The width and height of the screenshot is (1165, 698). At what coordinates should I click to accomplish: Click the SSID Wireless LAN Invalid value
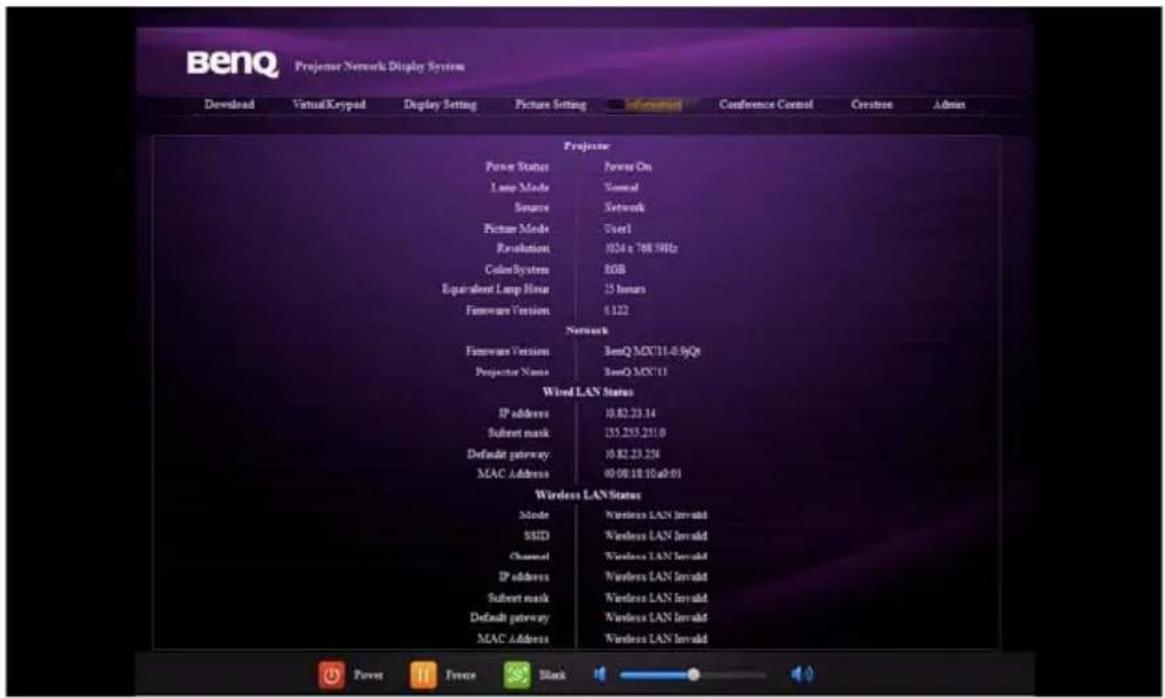click(x=655, y=535)
